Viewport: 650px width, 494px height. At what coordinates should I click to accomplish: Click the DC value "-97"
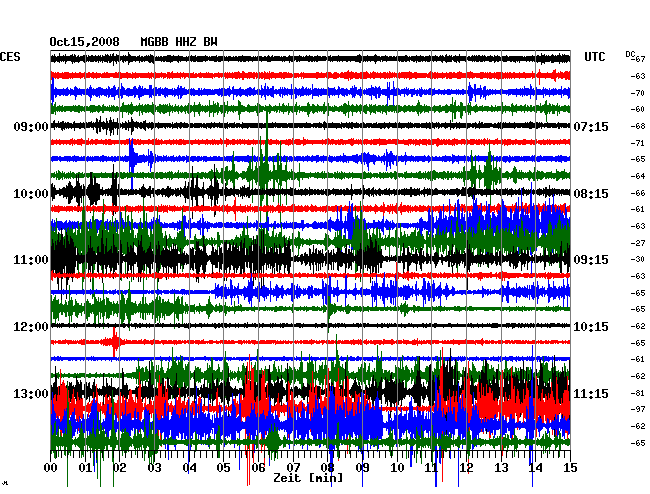638,409
